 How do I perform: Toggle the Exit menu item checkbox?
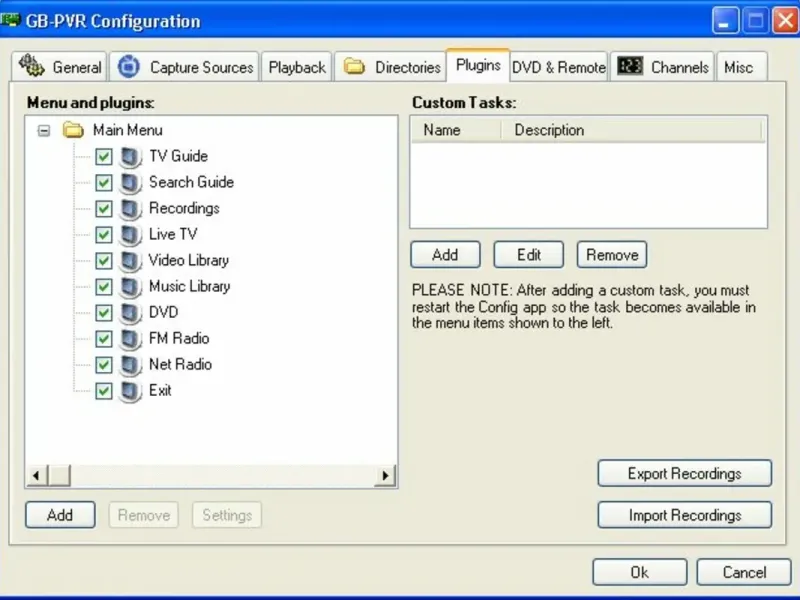click(104, 391)
